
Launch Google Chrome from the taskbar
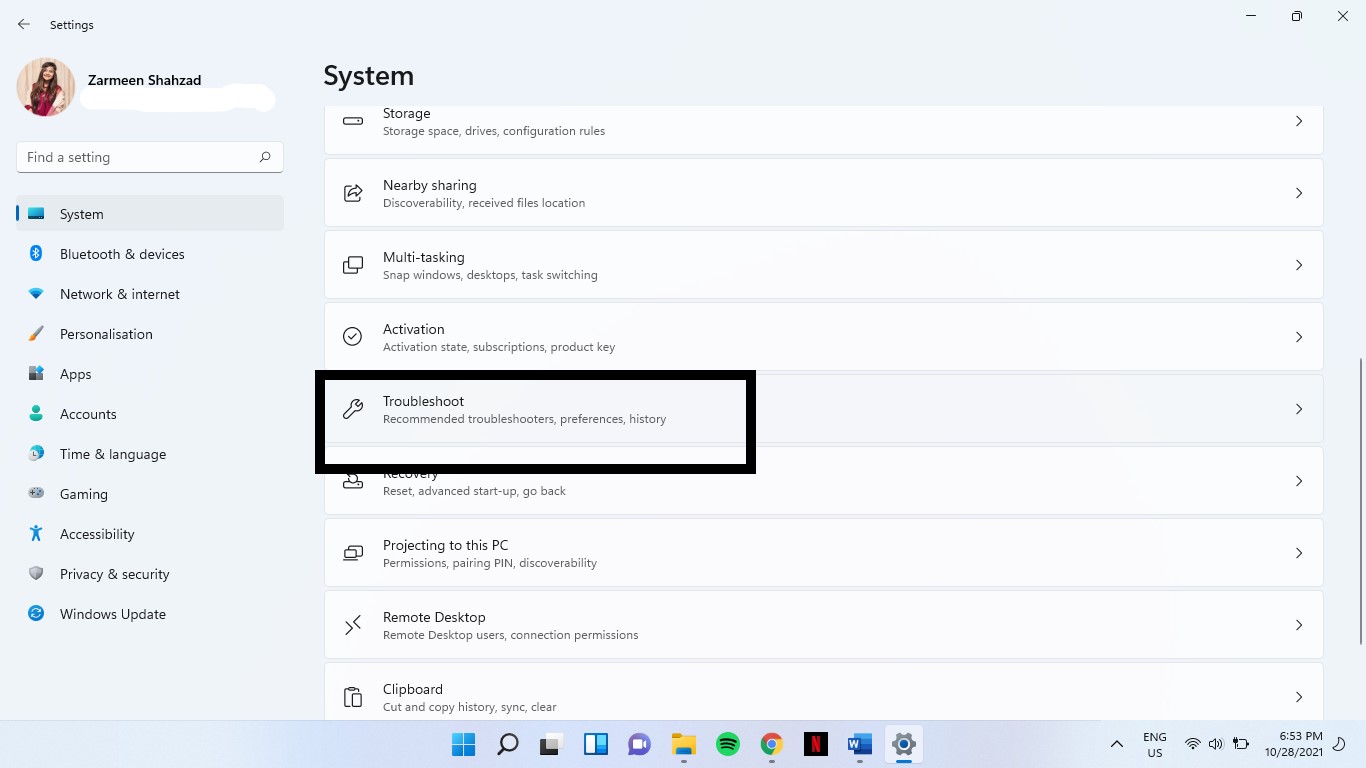(771, 744)
